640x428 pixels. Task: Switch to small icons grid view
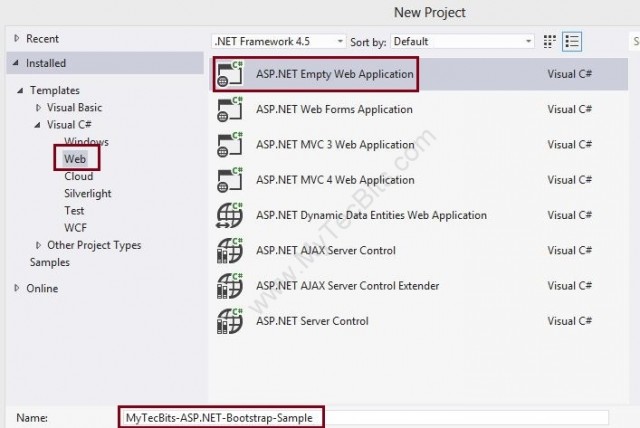point(550,42)
